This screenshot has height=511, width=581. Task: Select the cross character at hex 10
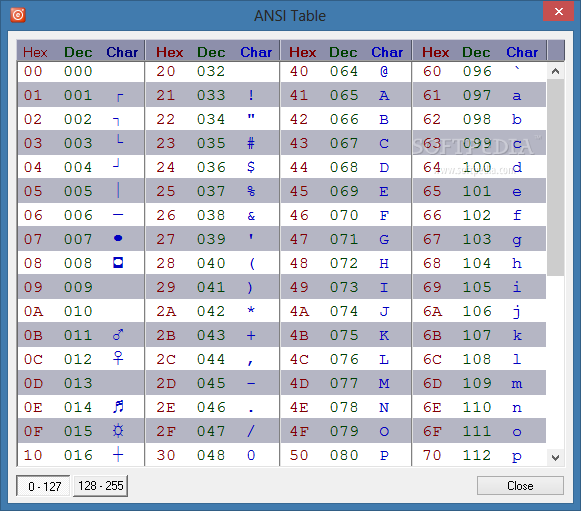pos(118,454)
